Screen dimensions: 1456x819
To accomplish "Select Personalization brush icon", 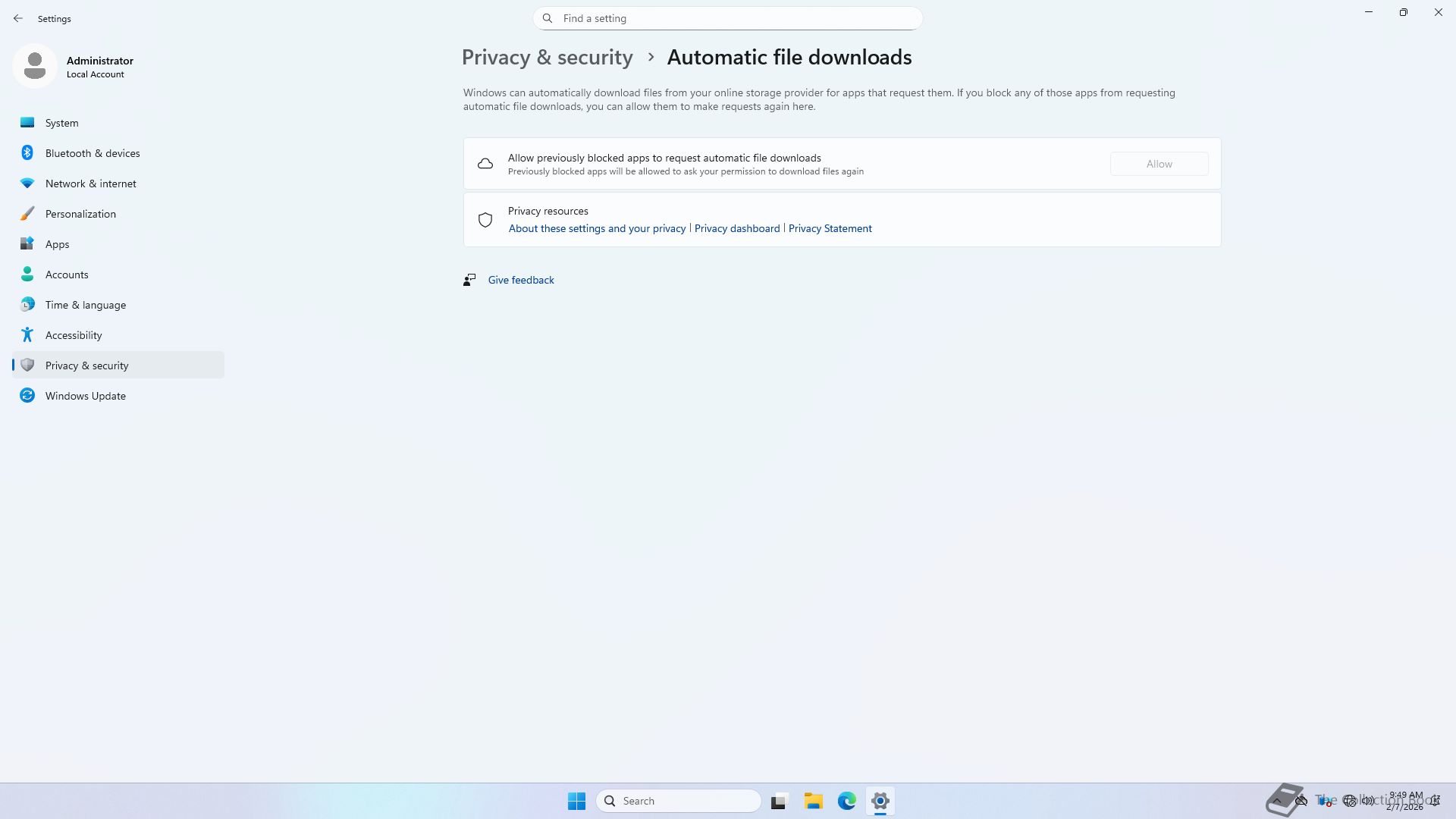I will pyautogui.click(x=27, y=214).
